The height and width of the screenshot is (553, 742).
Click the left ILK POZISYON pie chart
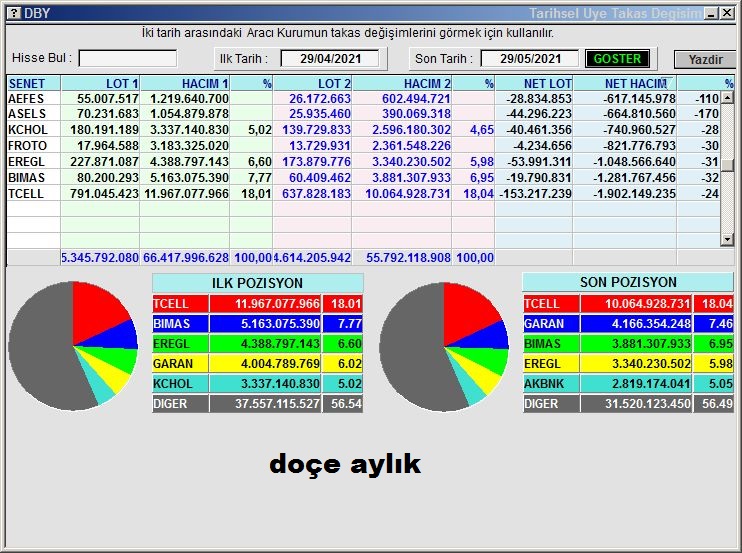point(73,346)
